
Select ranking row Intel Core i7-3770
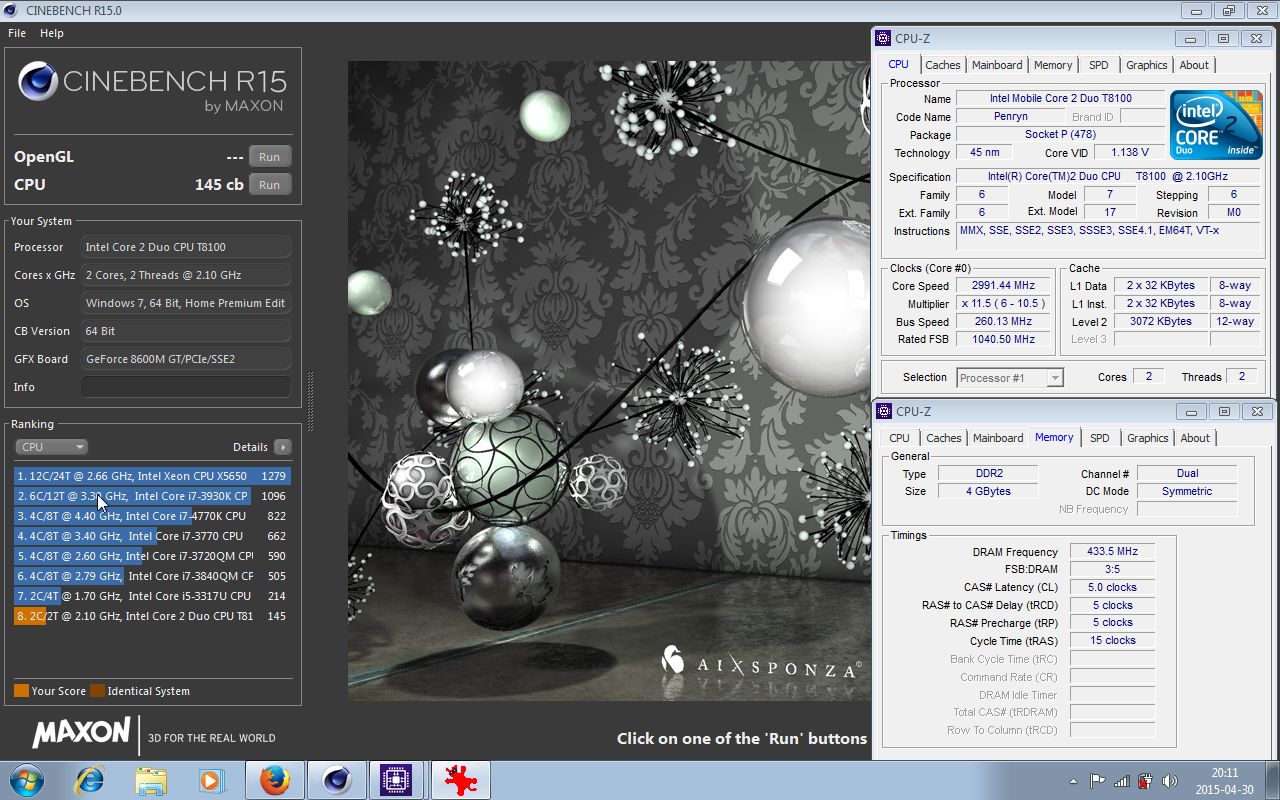pyautogui.click(x=152, y=536)
